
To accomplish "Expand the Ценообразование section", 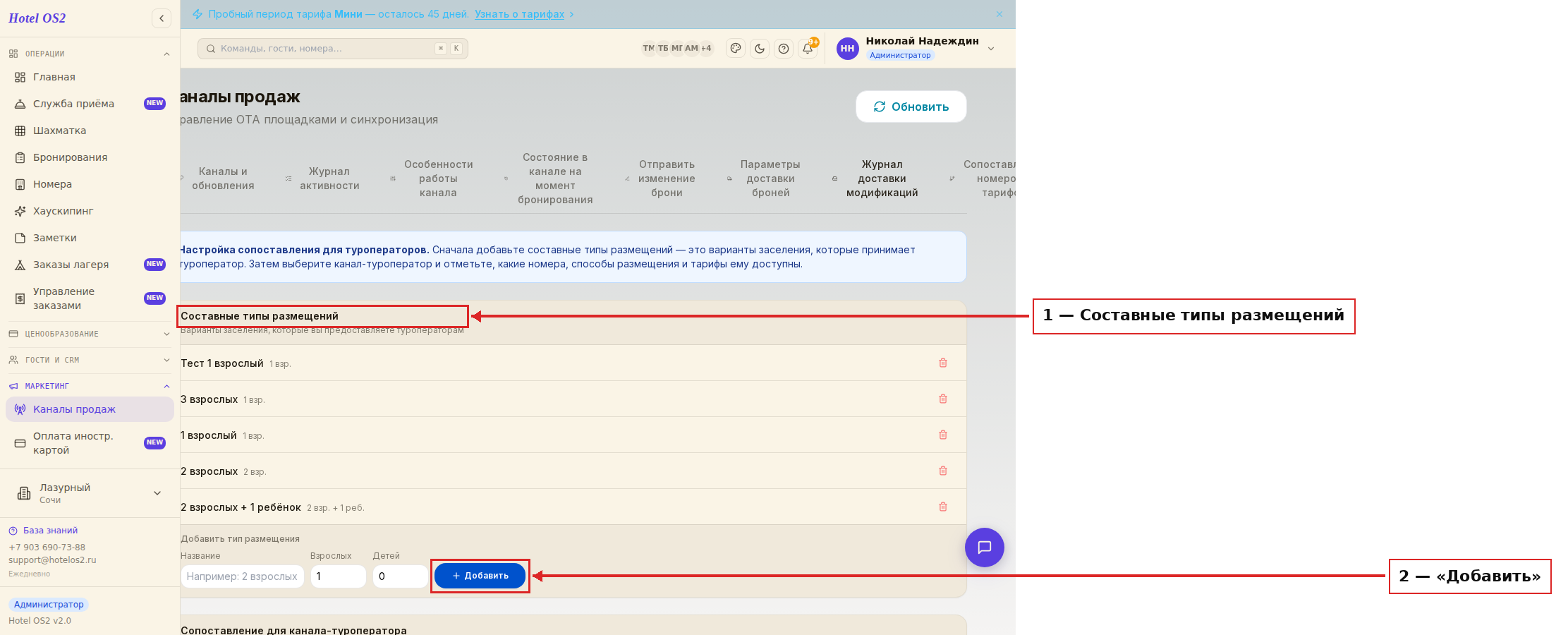I will click(90, 334).
